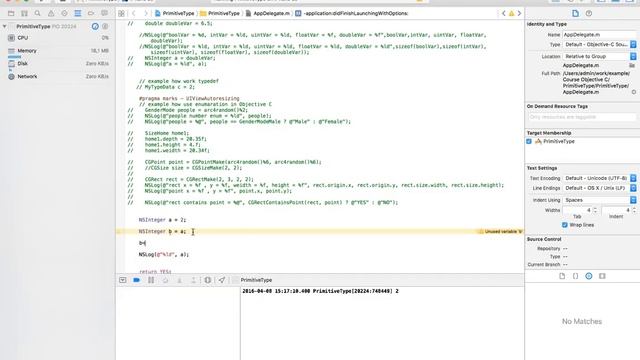Toggle breakpoints activation in debug bar
Viewport: 640px width, 360px height.
(137, 280)
